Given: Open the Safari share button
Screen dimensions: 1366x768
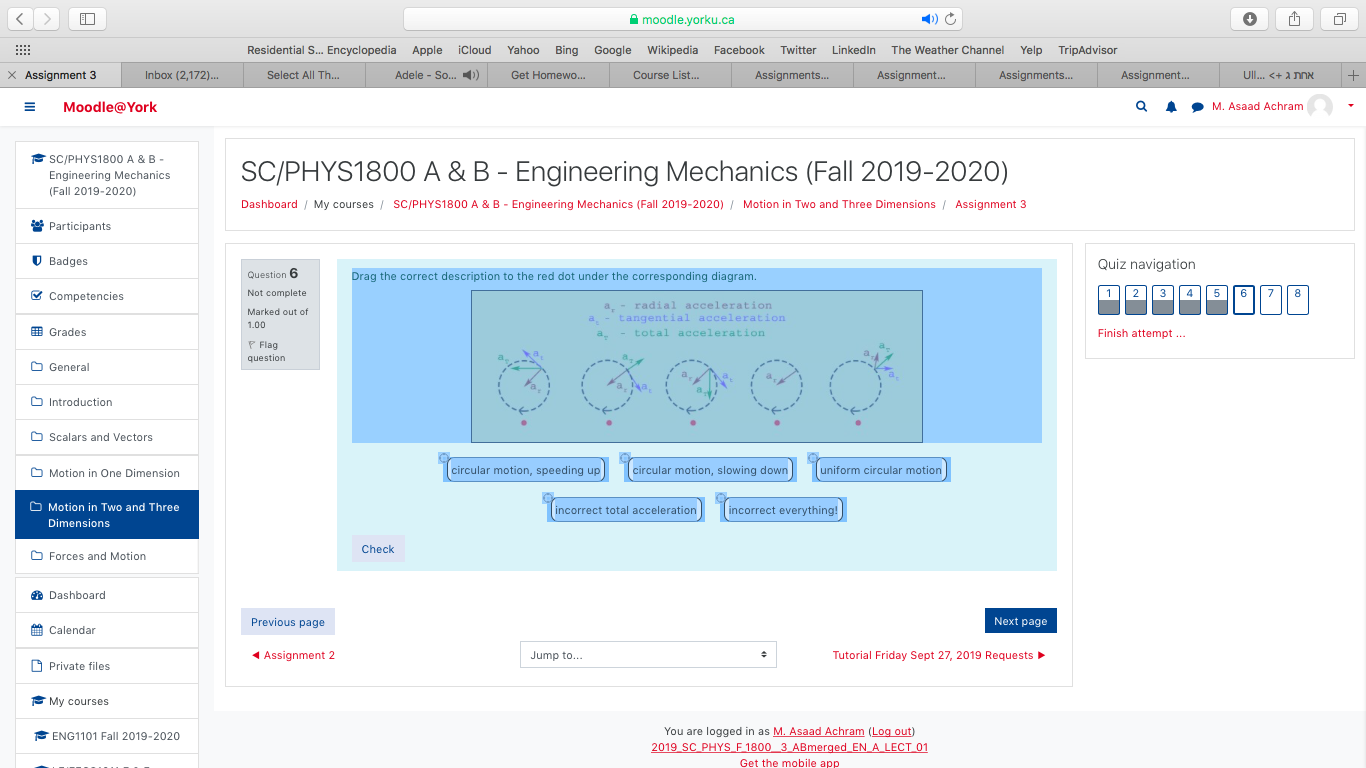Looking at the screenshot, I should 1294,19.
